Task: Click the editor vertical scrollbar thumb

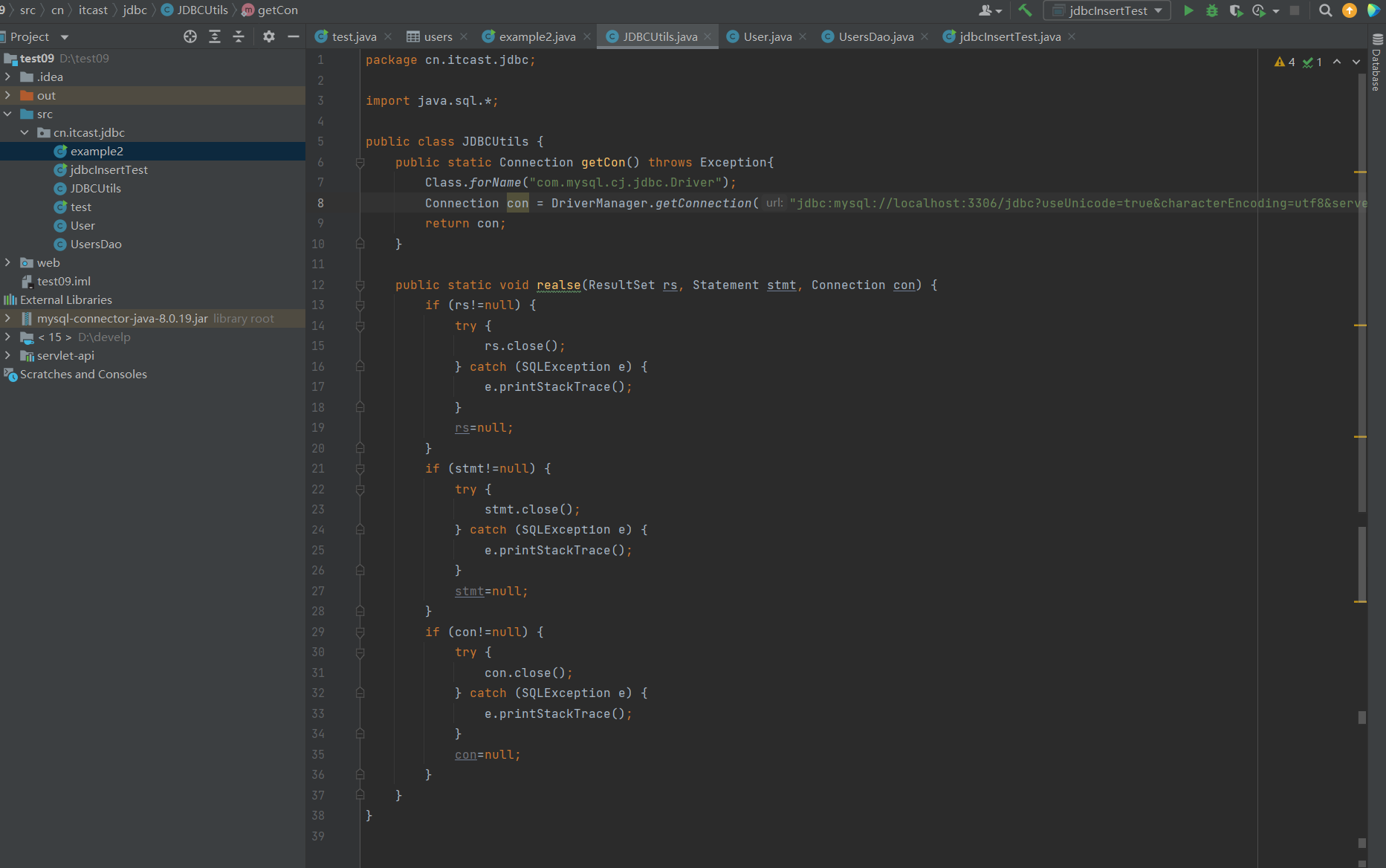Action: [1362, 294]
